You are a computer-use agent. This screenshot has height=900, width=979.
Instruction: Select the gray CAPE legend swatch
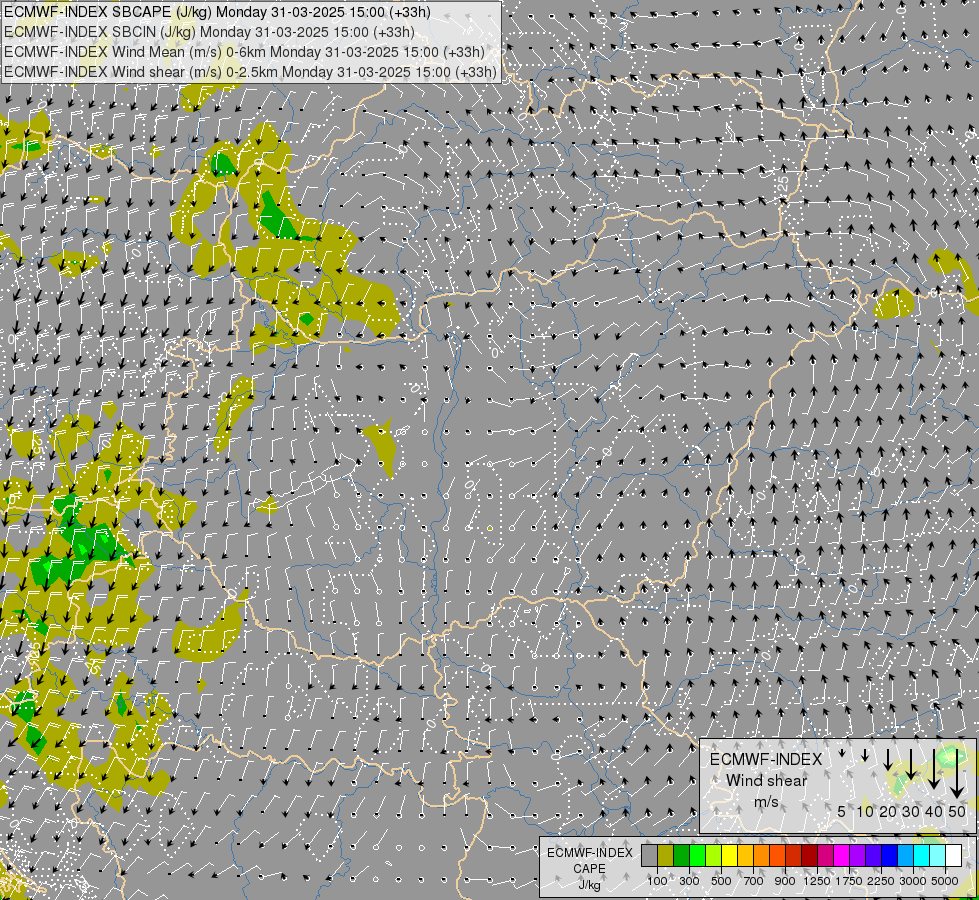tap(649, 856)
